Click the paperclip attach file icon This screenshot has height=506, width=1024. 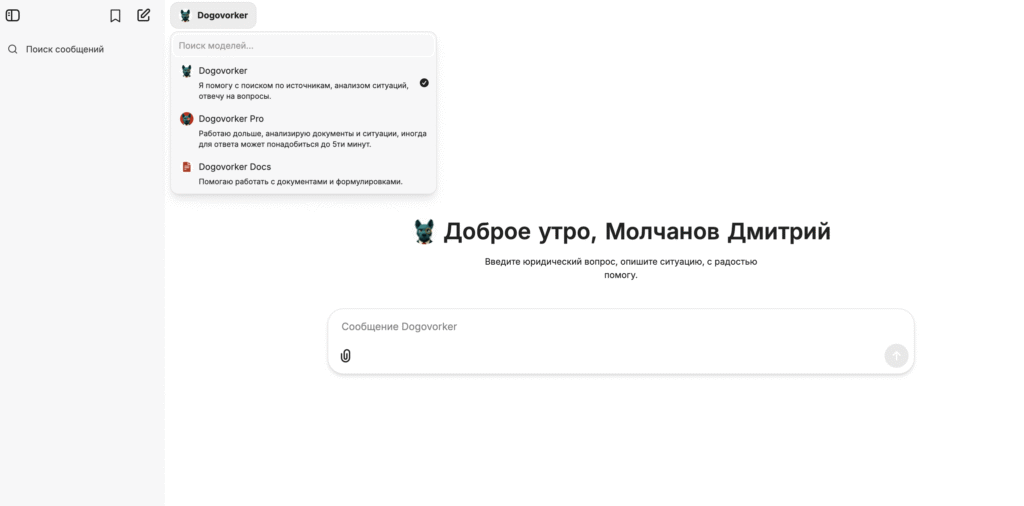346,355
